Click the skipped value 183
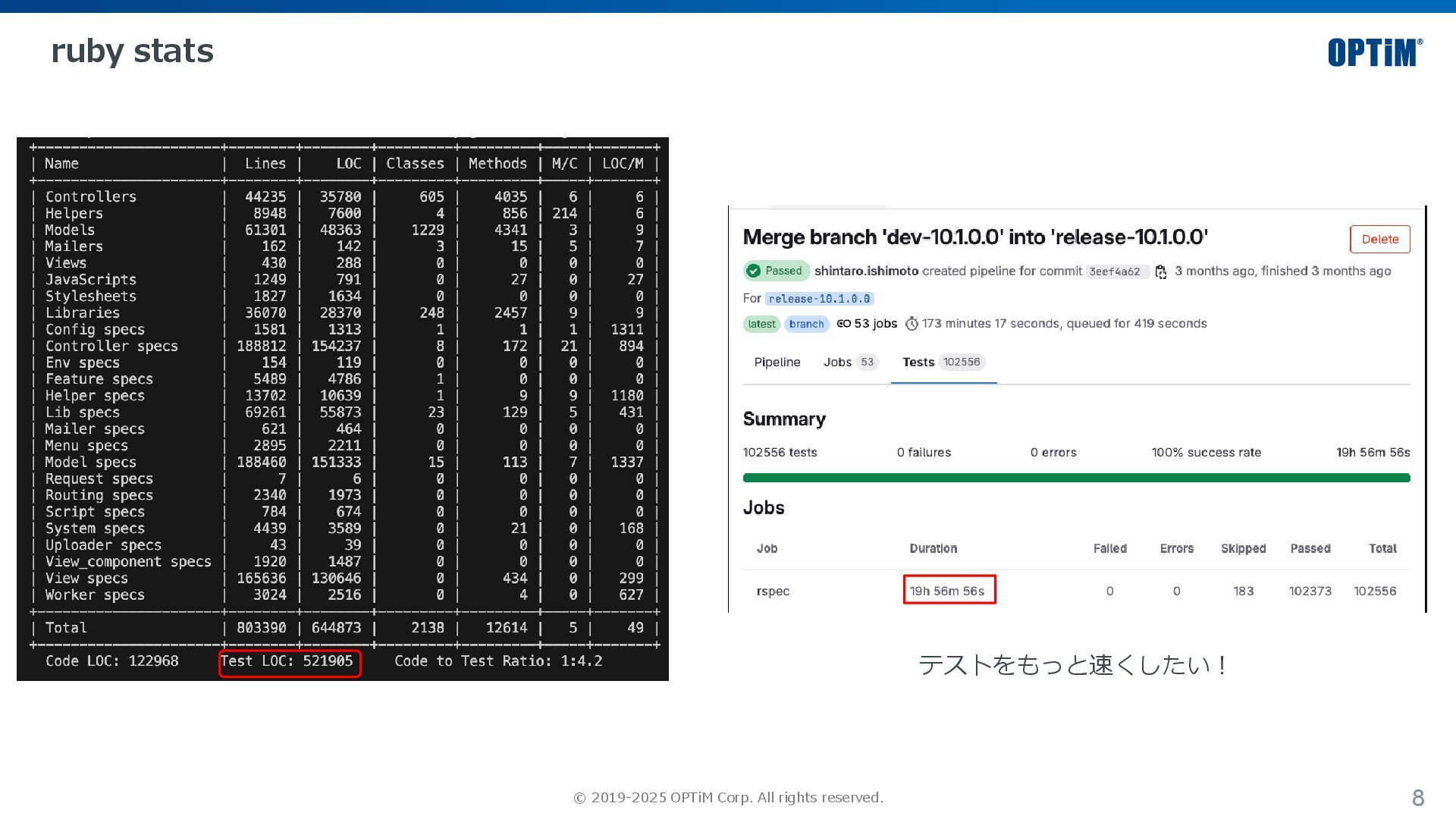 tap(1243, 591)
